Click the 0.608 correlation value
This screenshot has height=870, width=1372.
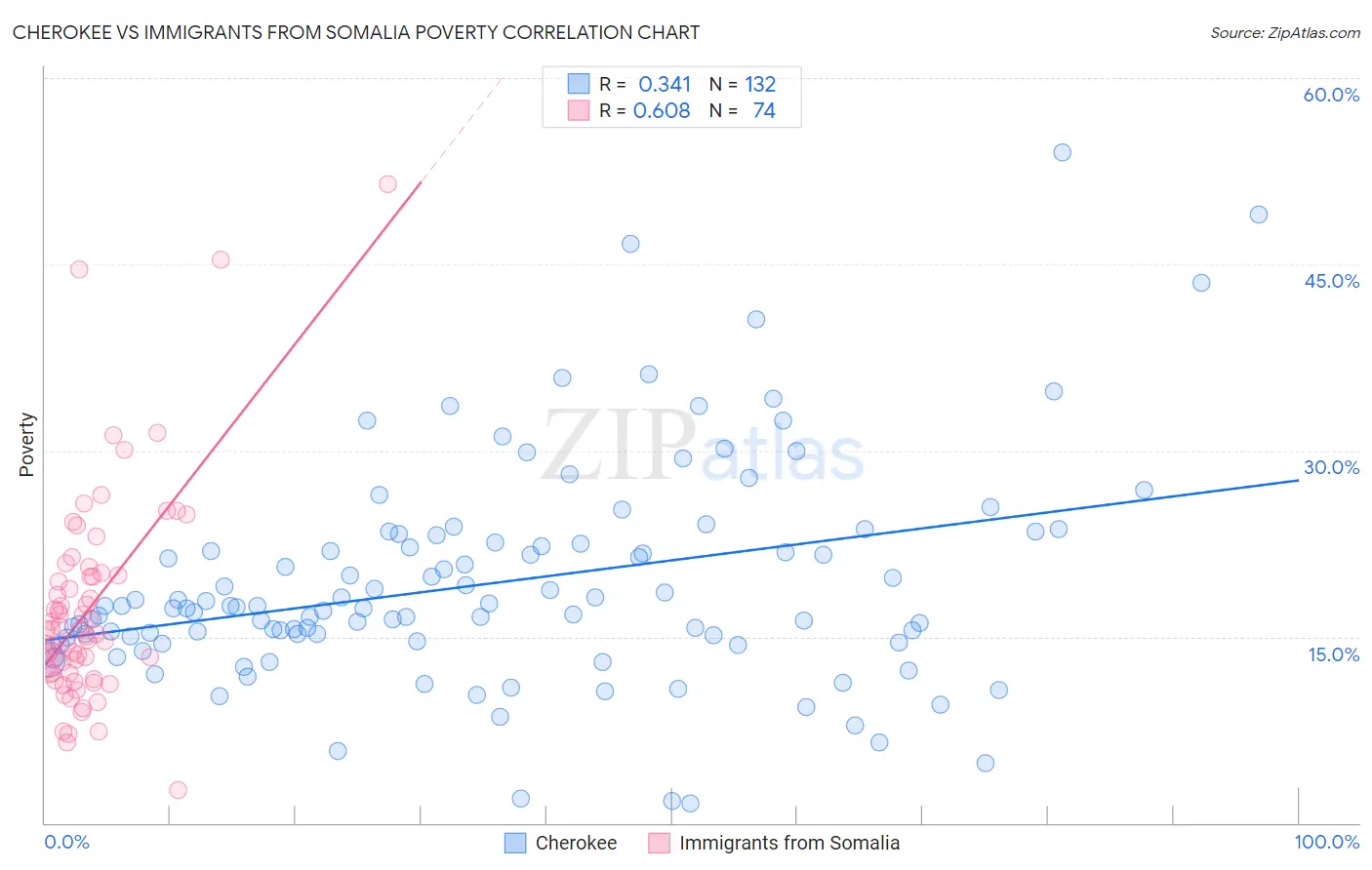[662, 110]
